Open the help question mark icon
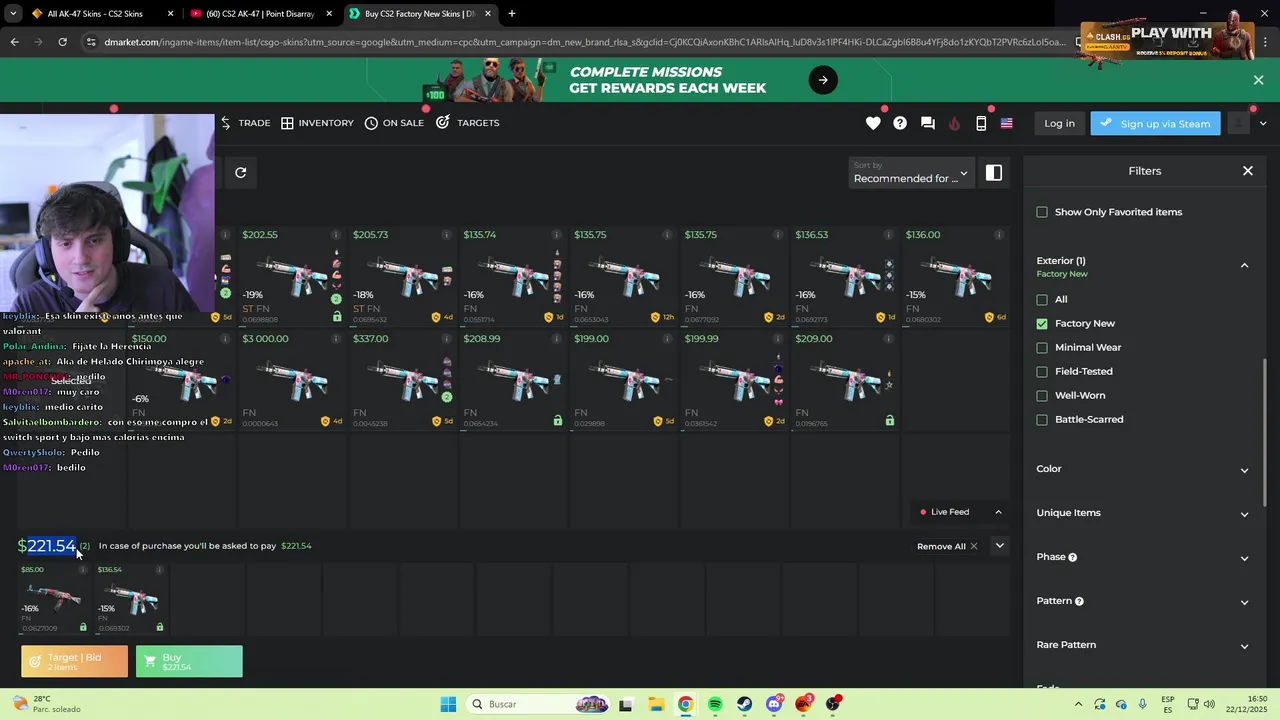 (x=900, y=123)
